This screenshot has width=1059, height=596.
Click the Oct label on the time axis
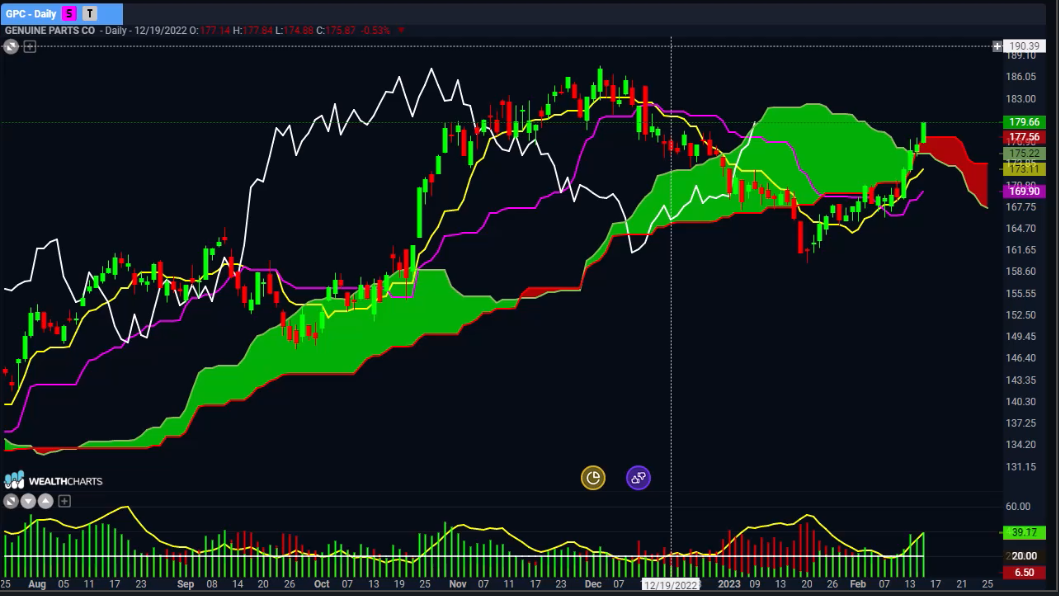tap(321, 585)
